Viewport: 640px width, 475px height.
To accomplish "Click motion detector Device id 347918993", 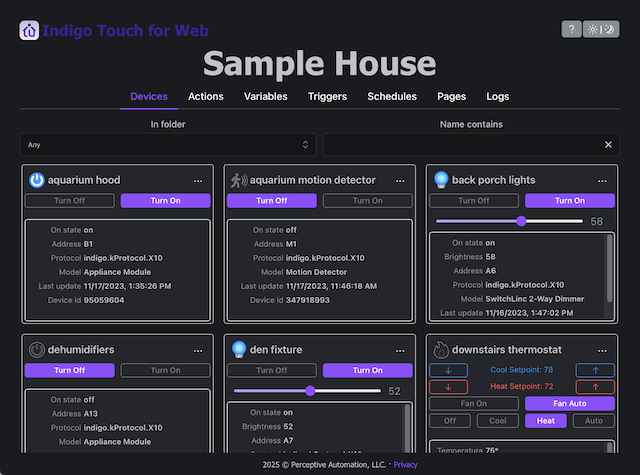I will [308, 300].
